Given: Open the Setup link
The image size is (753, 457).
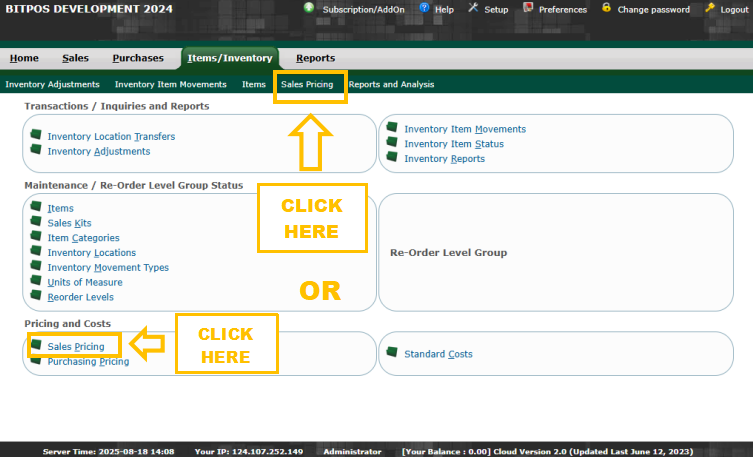Looking at the screenshot, I should point(496,10).
